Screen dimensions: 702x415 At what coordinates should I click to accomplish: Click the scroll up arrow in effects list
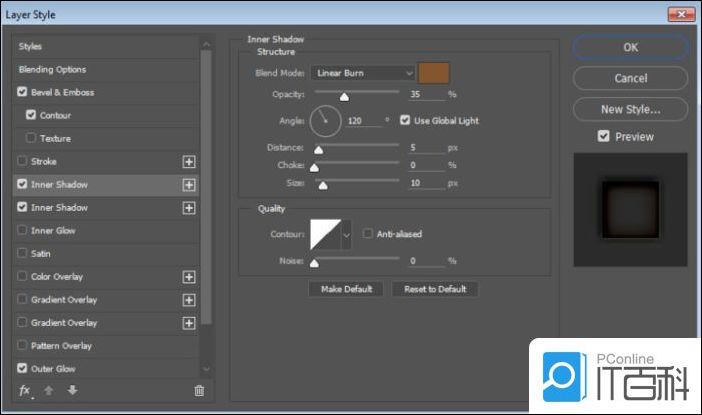pyautogui.click(x=206, y=44)
